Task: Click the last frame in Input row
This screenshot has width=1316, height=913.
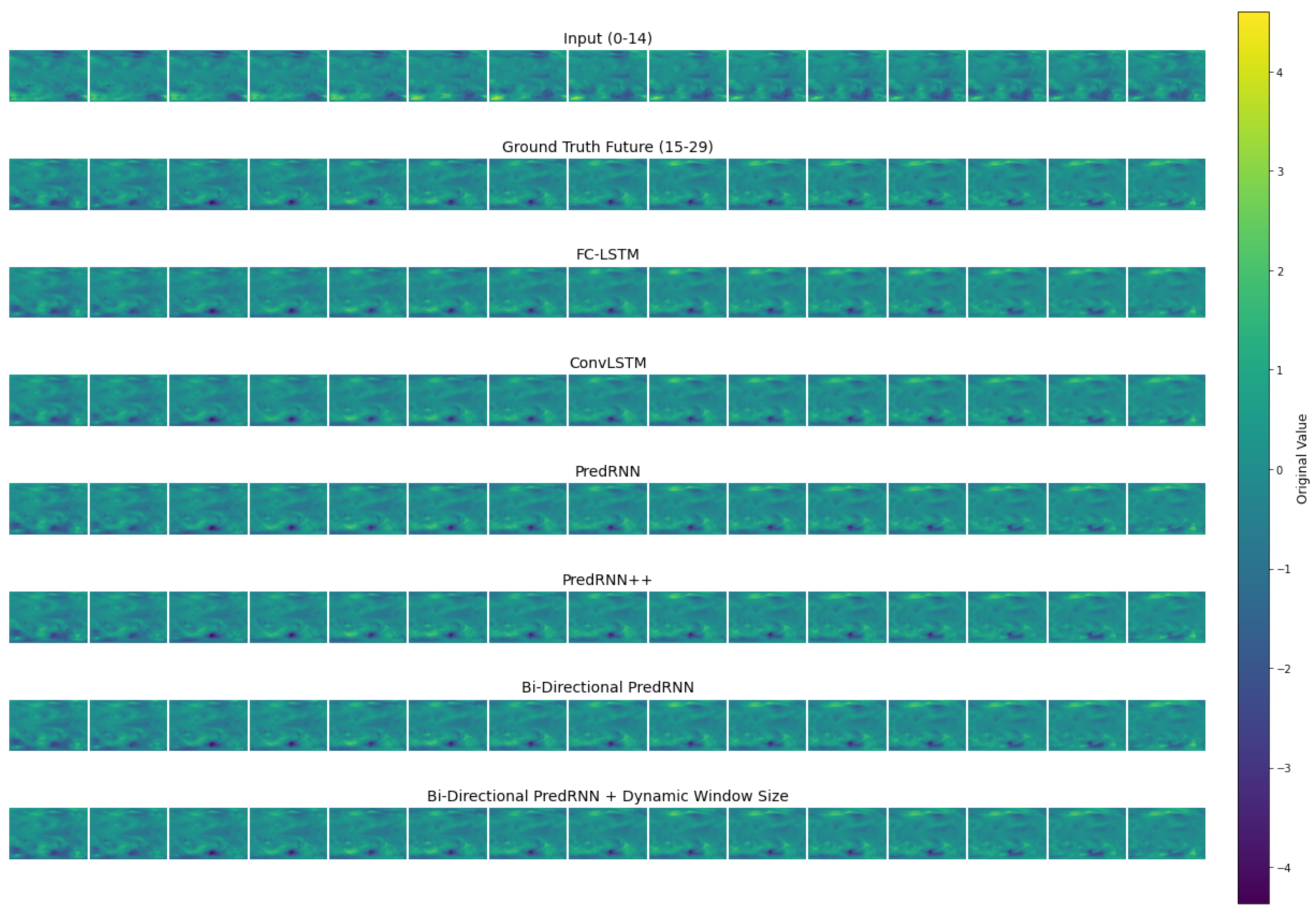Action: (1166, 75)
